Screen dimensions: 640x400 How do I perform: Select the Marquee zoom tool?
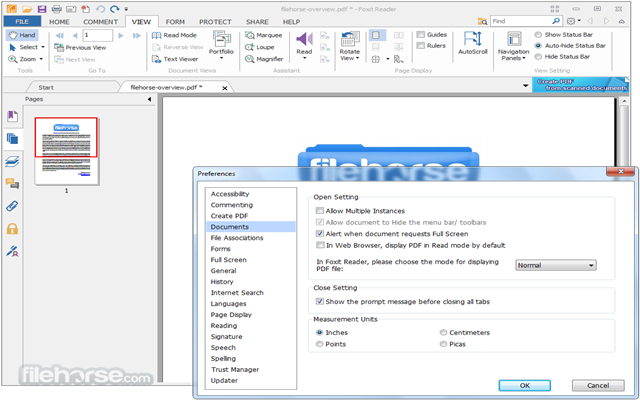click(x=264, y=35)
